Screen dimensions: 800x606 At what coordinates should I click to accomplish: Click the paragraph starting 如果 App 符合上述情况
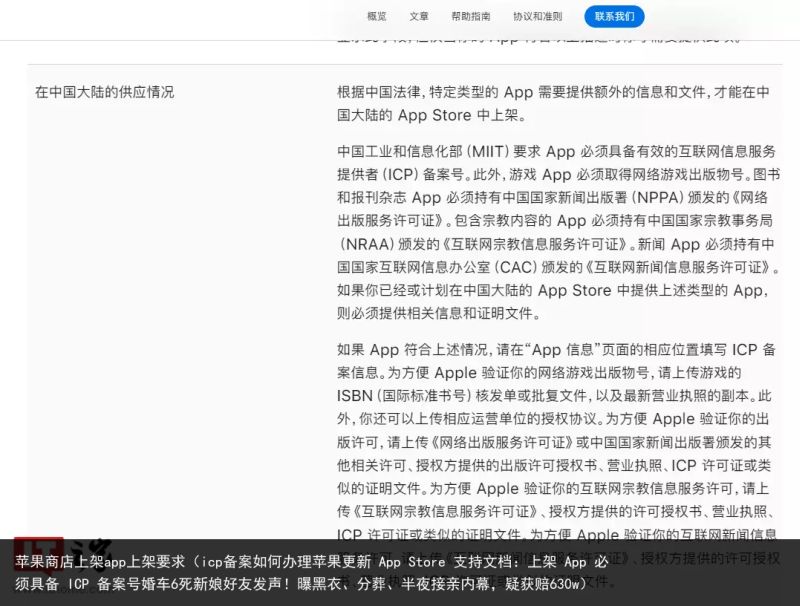556,465
